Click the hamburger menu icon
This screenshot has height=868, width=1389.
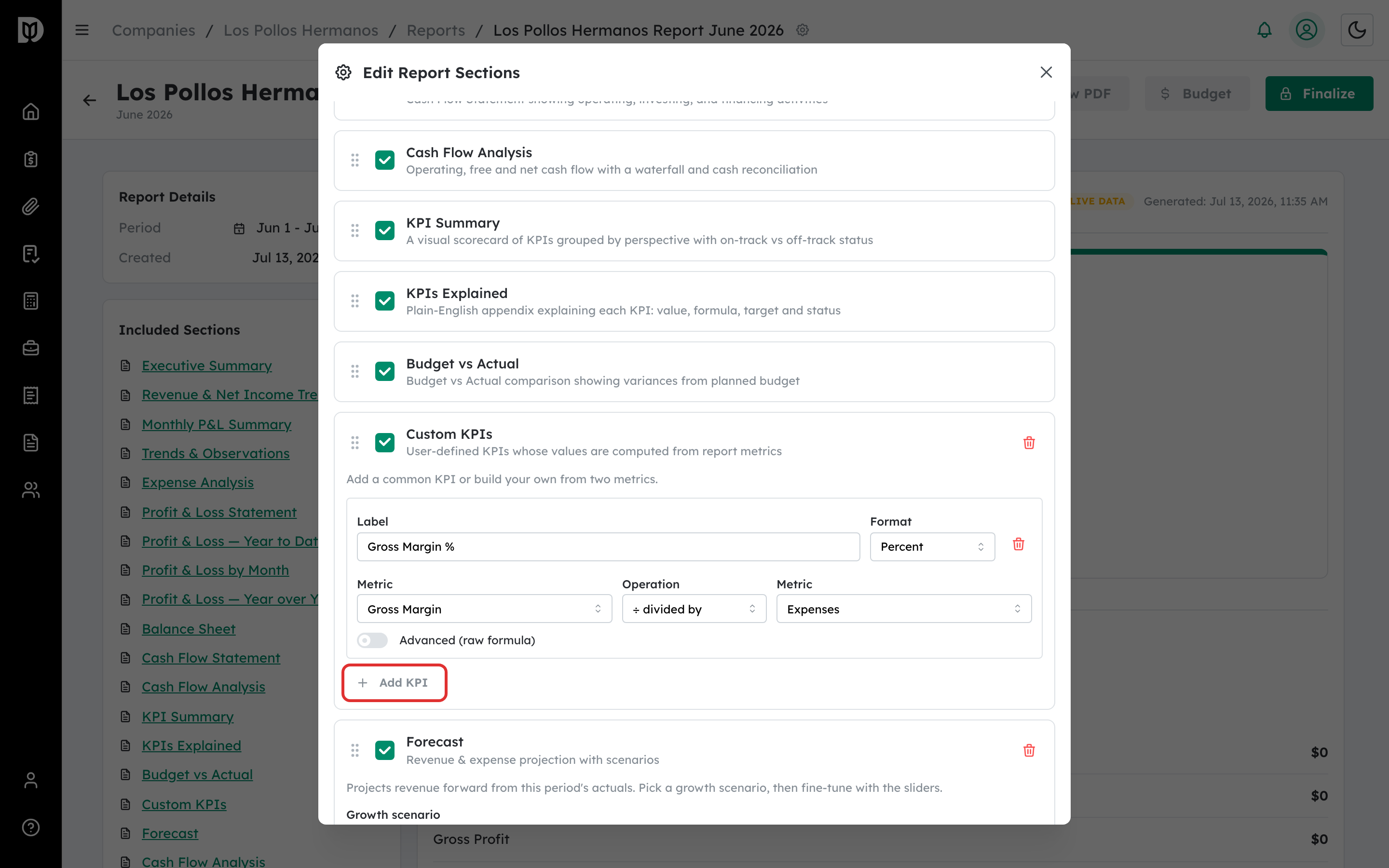[x=82, y=30]
